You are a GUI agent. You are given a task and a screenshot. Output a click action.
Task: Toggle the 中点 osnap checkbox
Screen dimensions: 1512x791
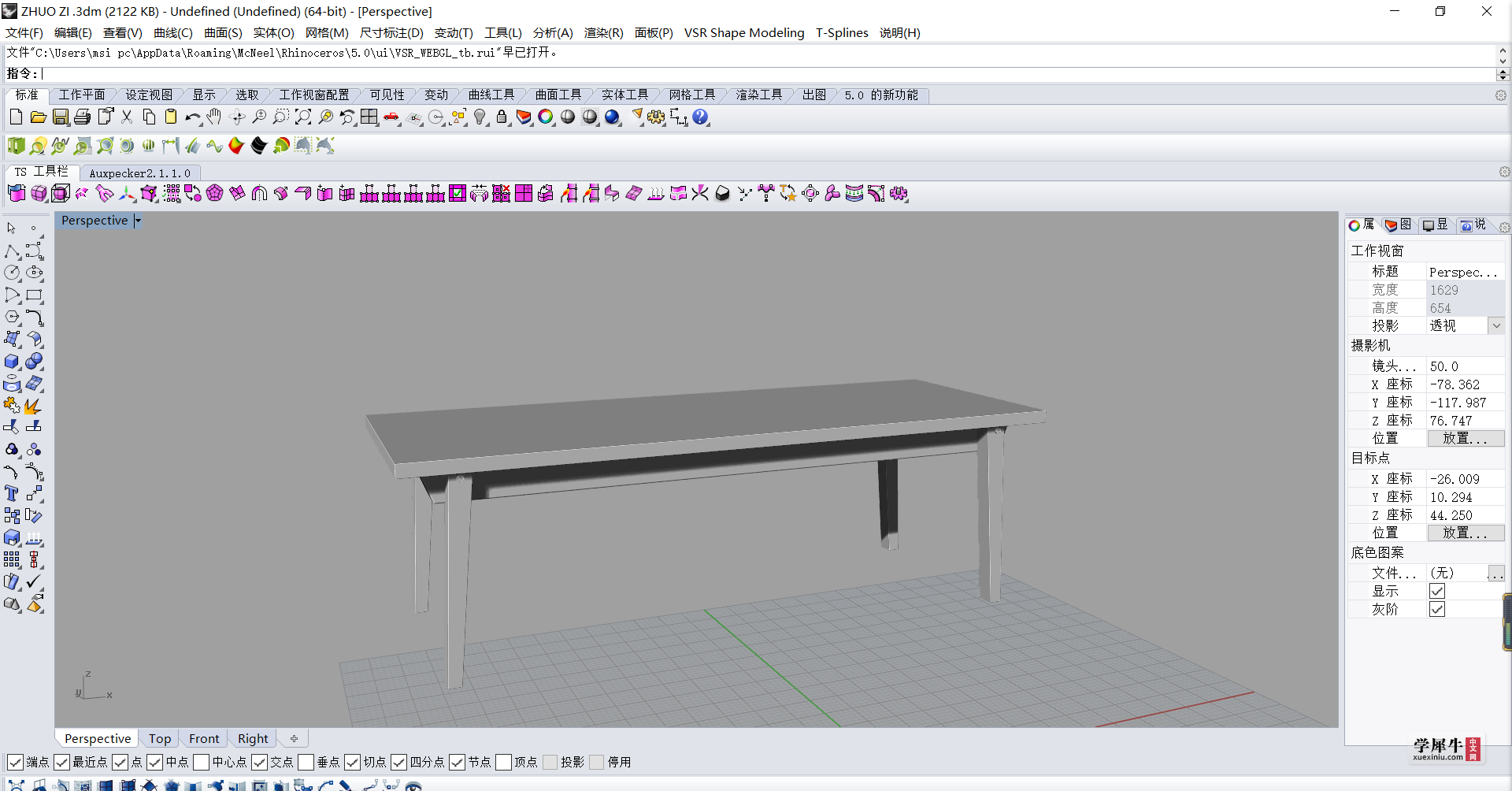(155, 763)
